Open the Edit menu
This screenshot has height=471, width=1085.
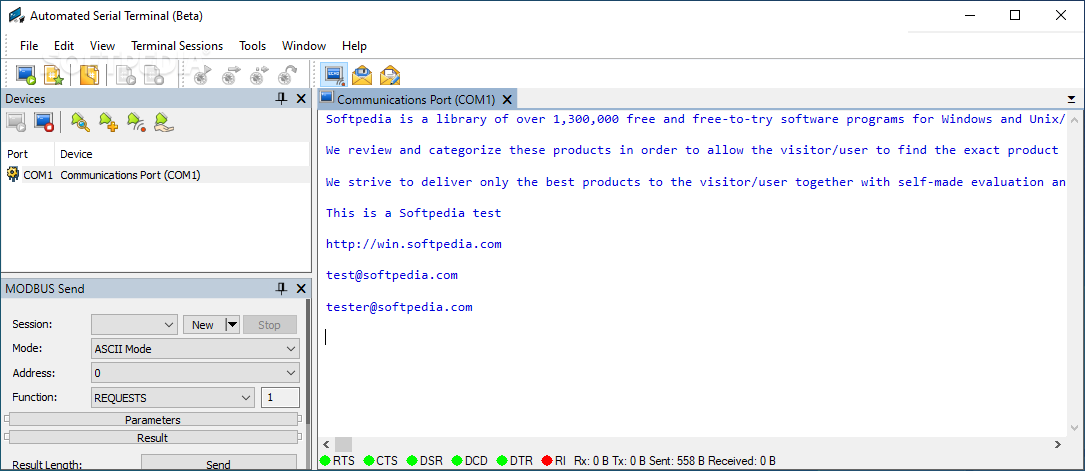(64, 46)
